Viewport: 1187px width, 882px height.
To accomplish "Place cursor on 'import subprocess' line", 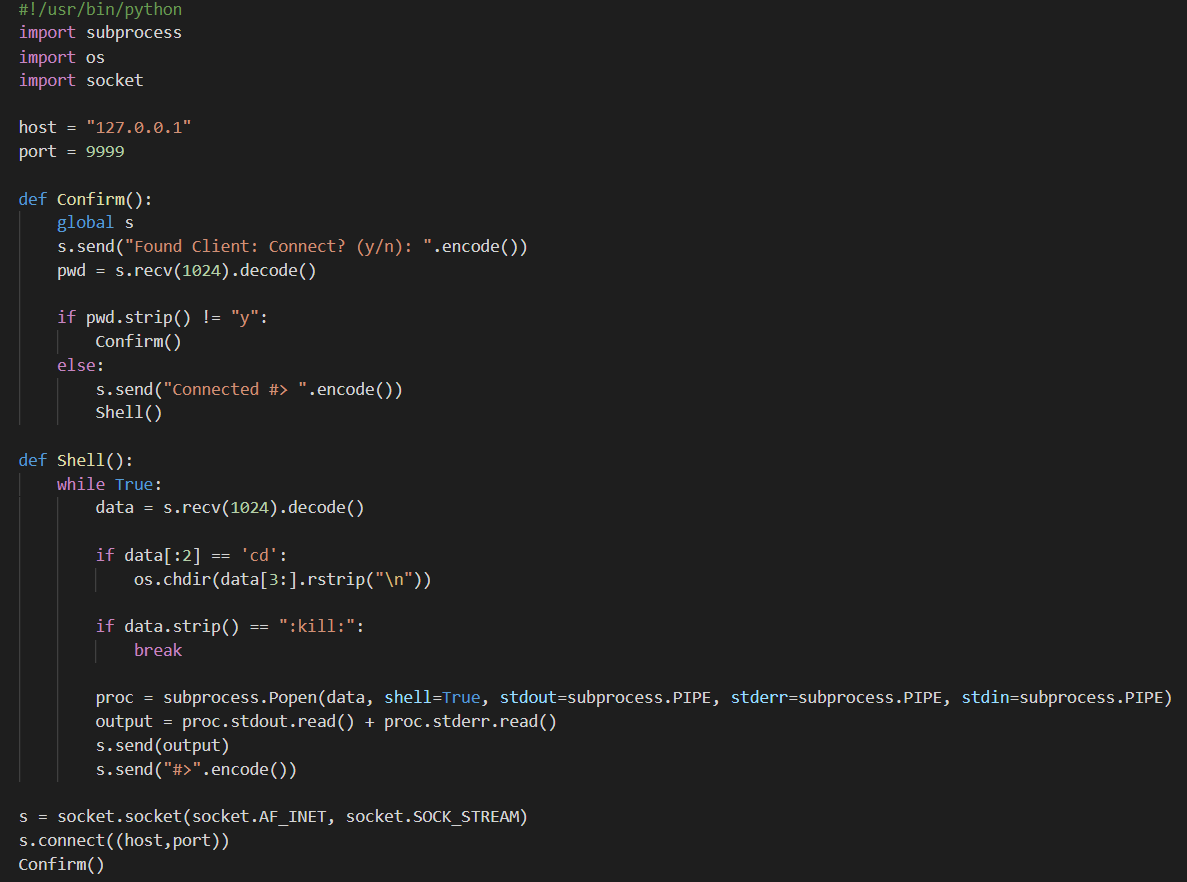I will 100,33.
